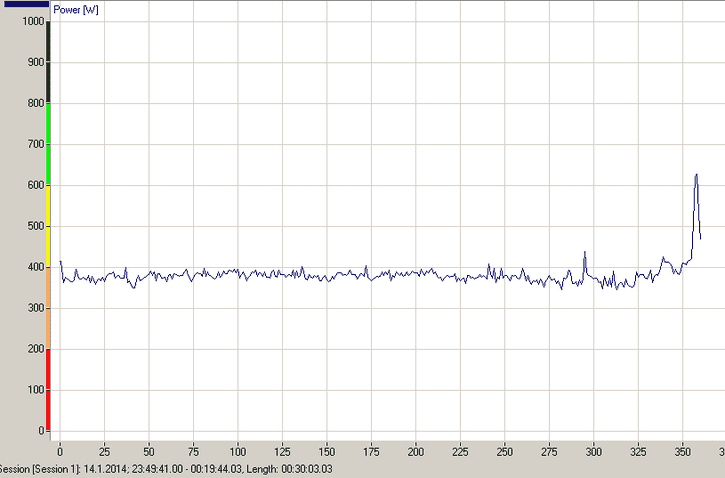Click the 100 tick on the horizontal axis

[x=238, y=451]
